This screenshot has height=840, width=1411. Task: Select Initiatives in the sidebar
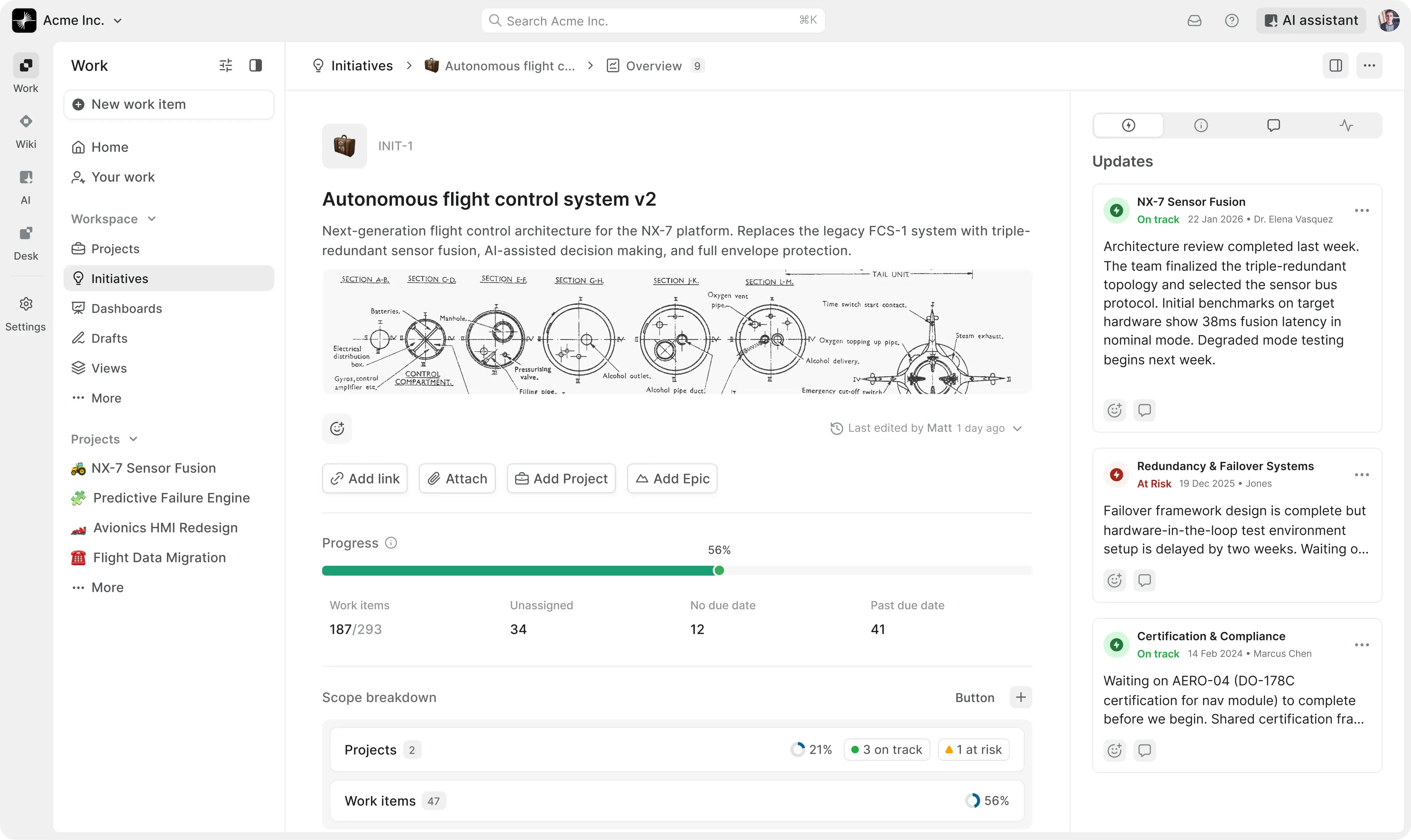169,279
